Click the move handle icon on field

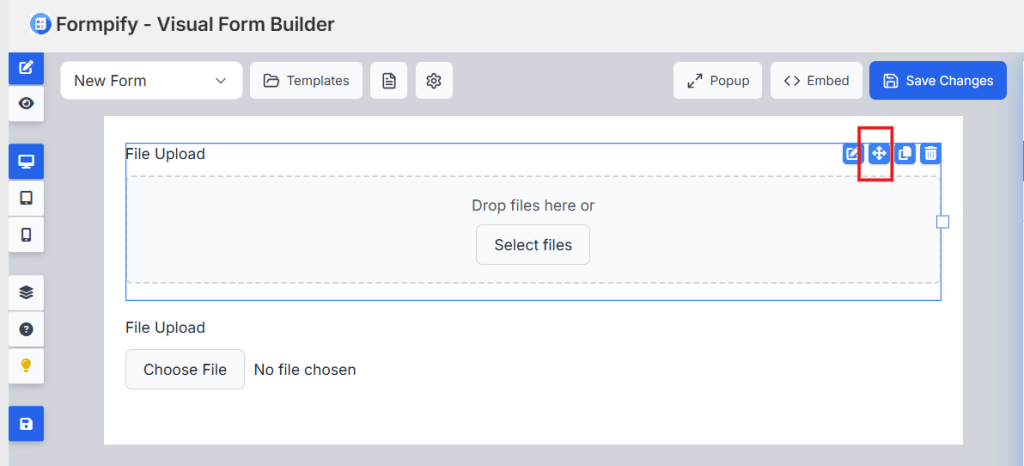point(879,154)
